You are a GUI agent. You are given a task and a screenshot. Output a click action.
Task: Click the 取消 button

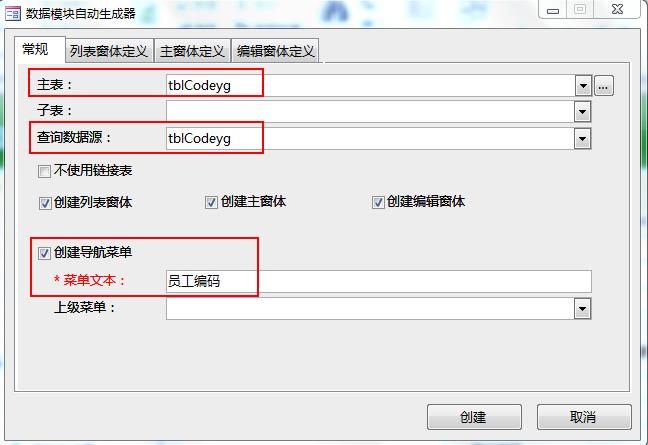584,417
